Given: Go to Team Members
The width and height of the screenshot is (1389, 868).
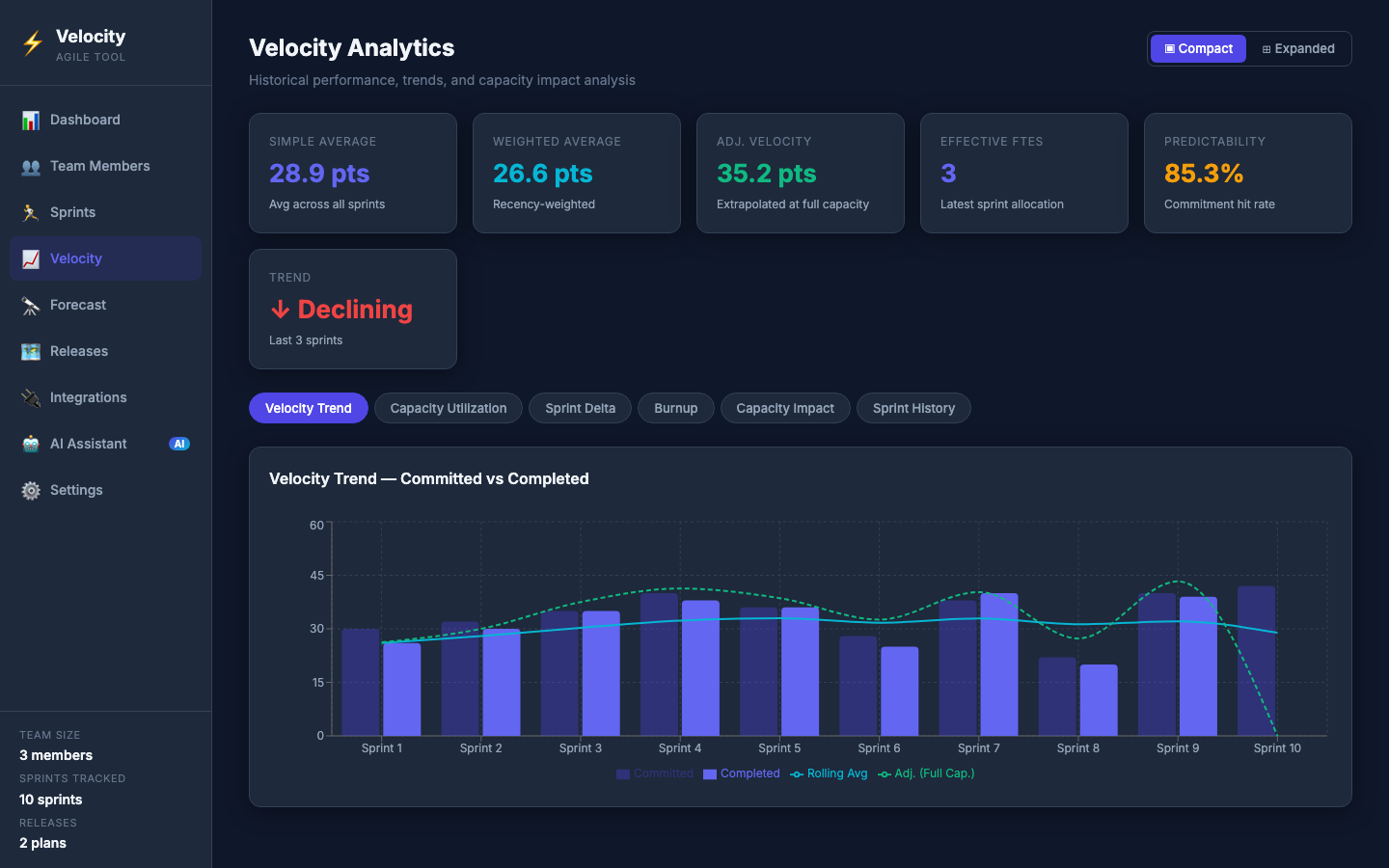Looking at the screenshot, I should [x=105, y=166].
